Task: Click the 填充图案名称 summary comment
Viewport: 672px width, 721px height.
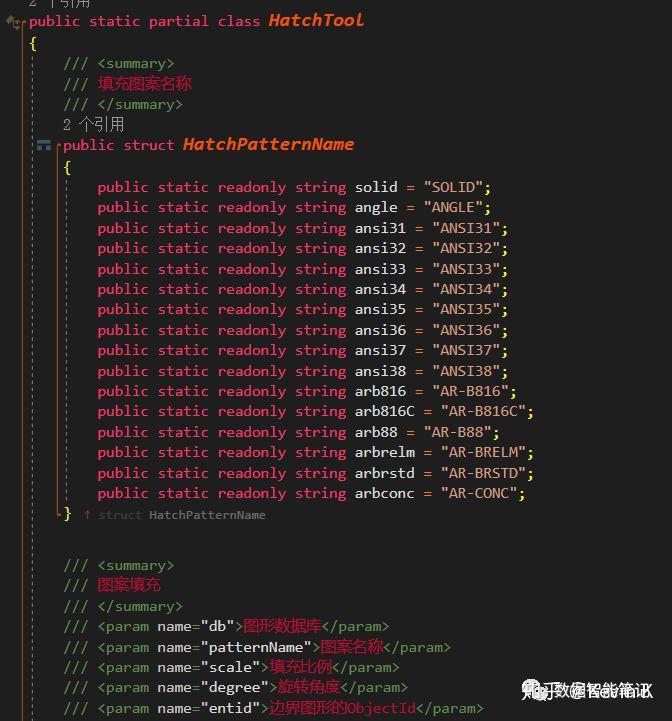Action: [144, 84]
